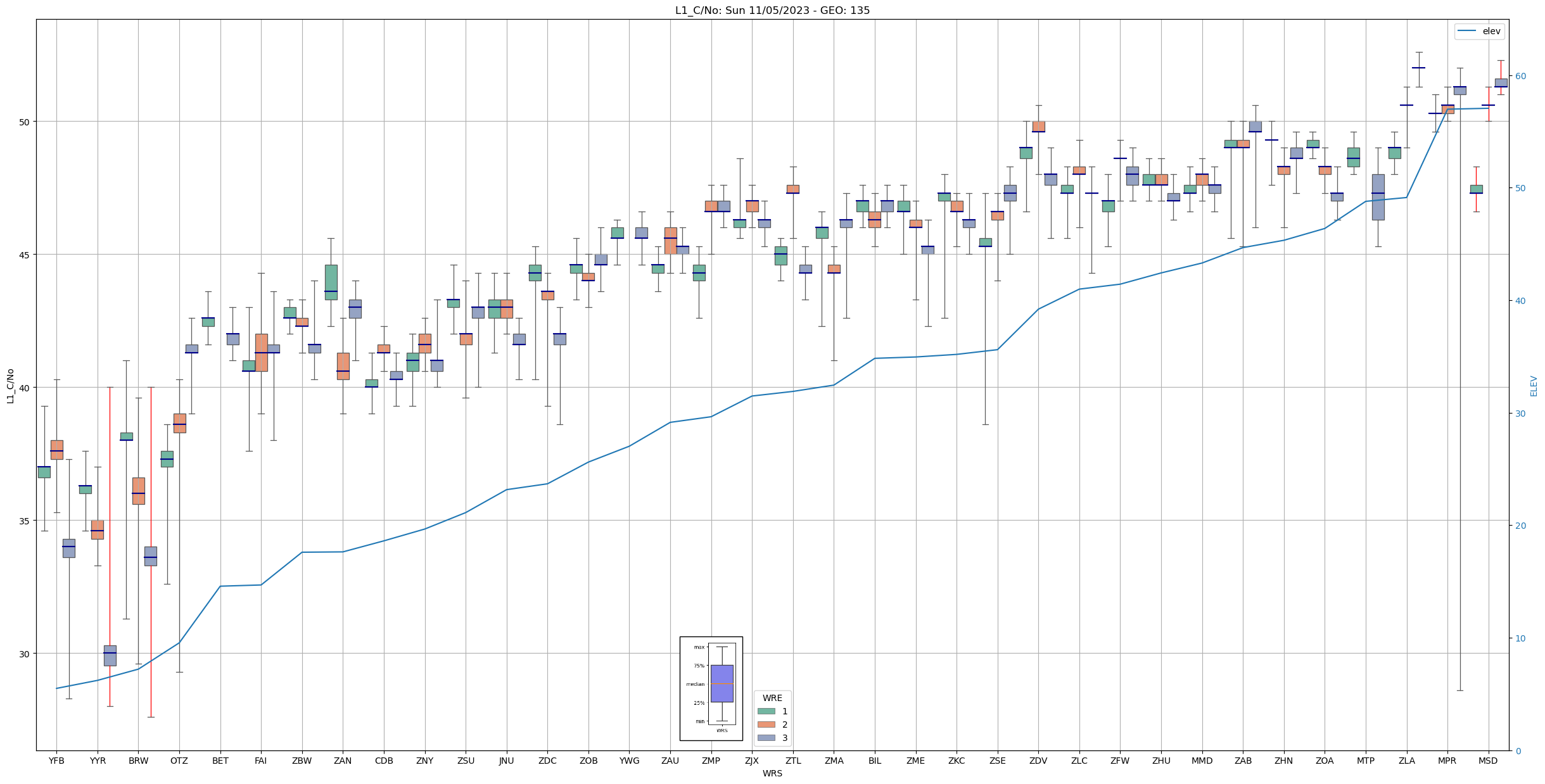Image resolution: width=1545 pixels, height=784 pixels.
Task: Click the ZFW x-axis label
Action: click(x=1121, y=761)
